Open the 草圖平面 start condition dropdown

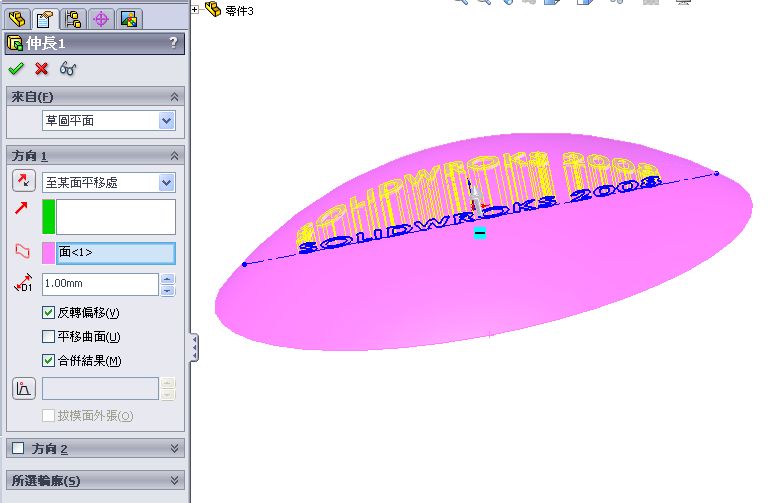pyautogui.click(x=167, y=120)
